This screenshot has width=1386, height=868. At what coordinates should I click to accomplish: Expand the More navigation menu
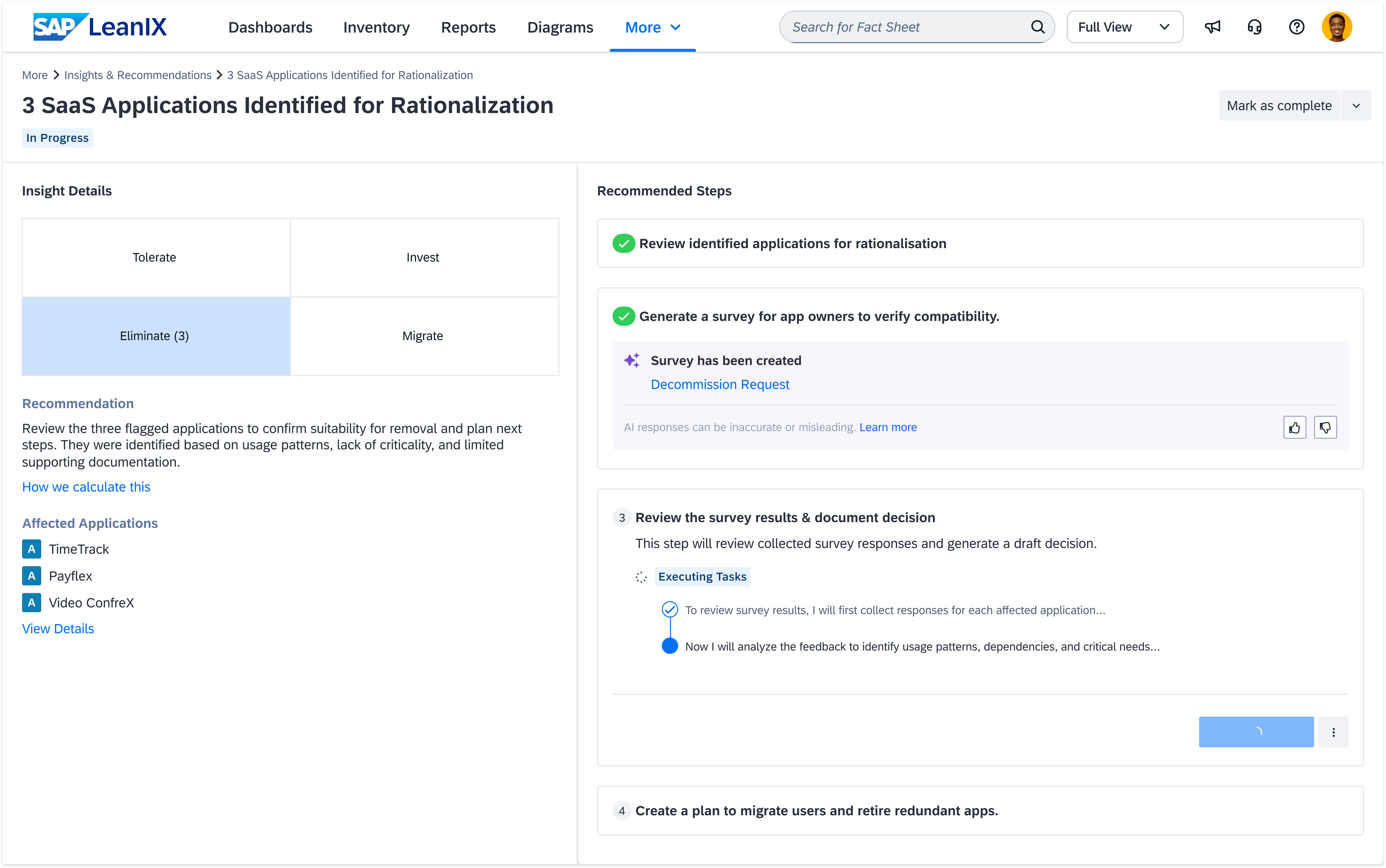653,27
